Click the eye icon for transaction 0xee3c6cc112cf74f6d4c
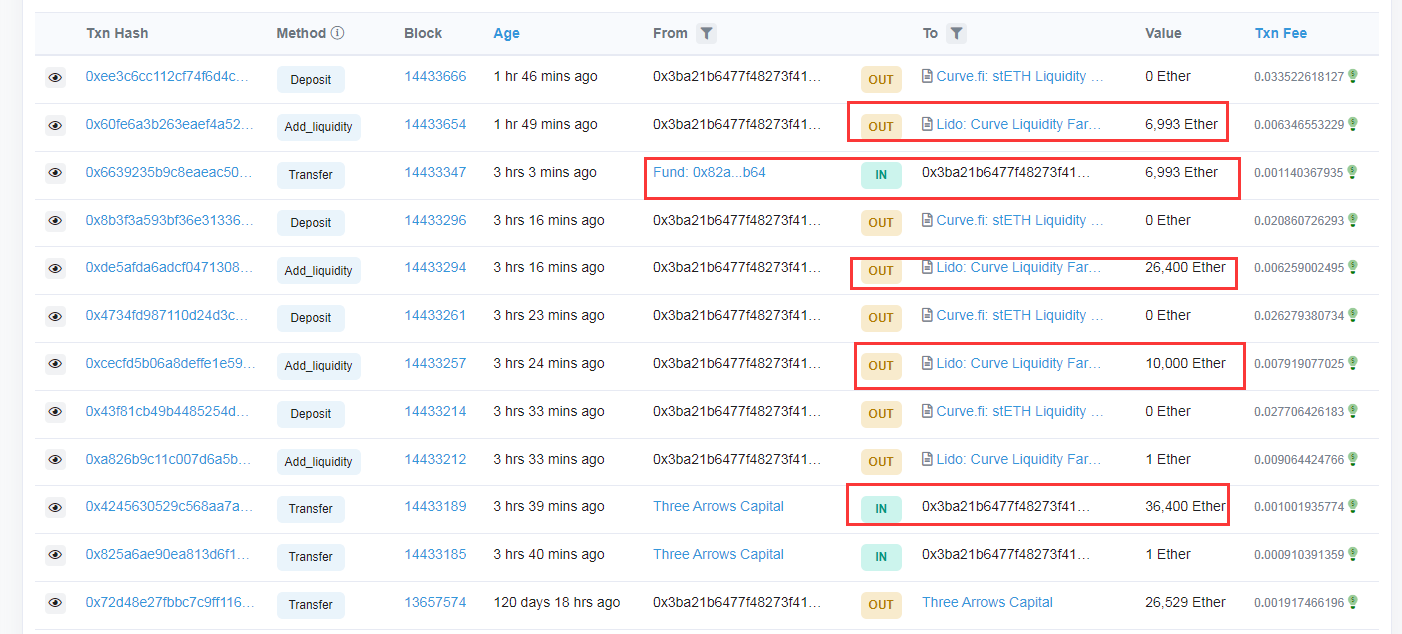The height and width of the screenshot is (634, 1402). pos(55,77)
